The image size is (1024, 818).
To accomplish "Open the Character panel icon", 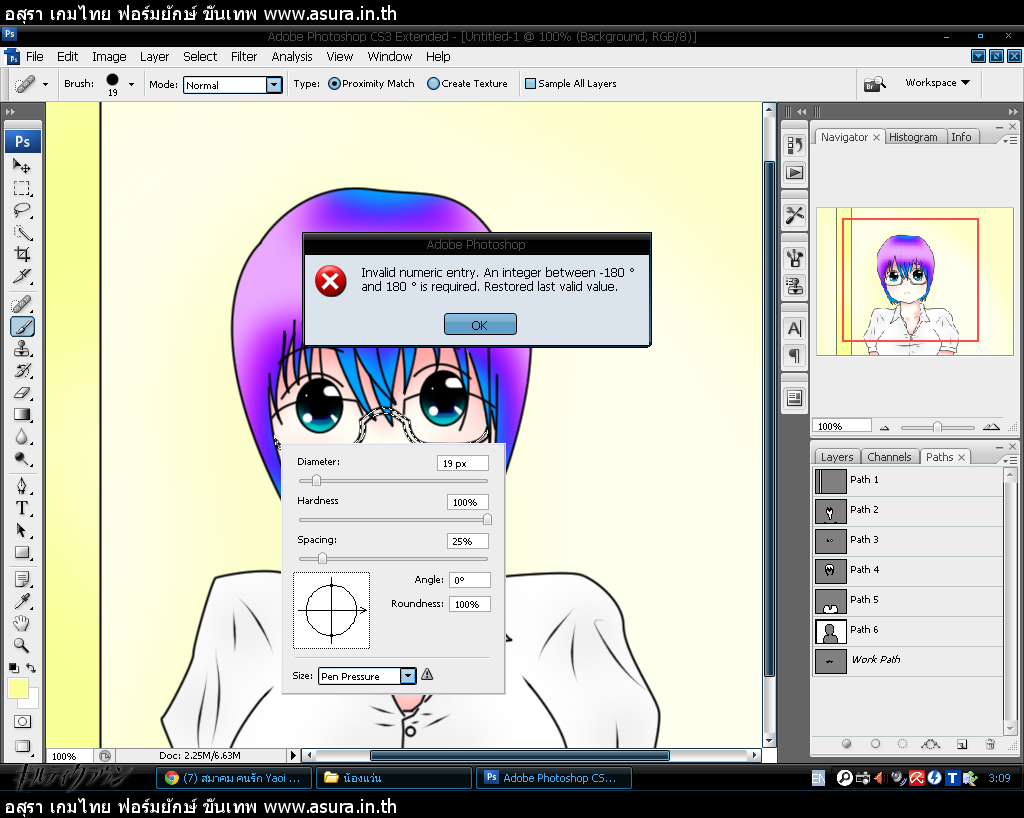I will pos(794,328).
